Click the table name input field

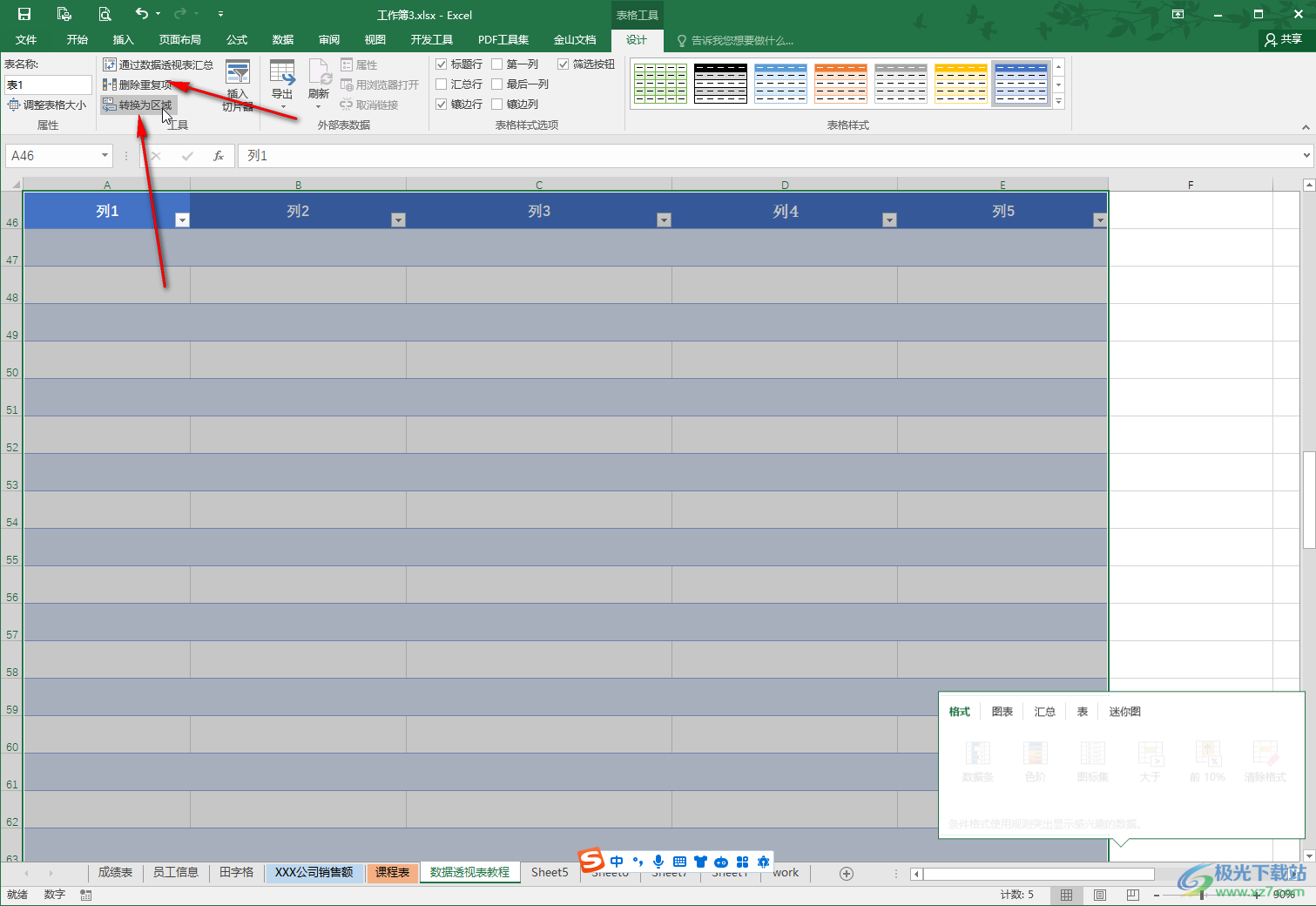(x=48, y=85)
